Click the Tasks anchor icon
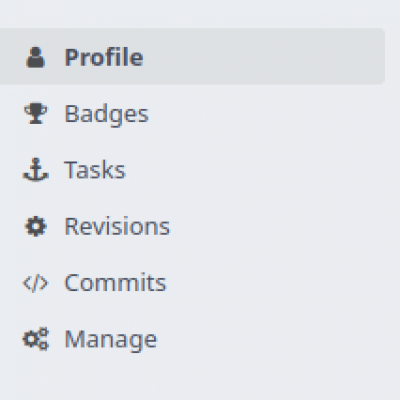The image size is (400, 400). [x=35, y=170]
